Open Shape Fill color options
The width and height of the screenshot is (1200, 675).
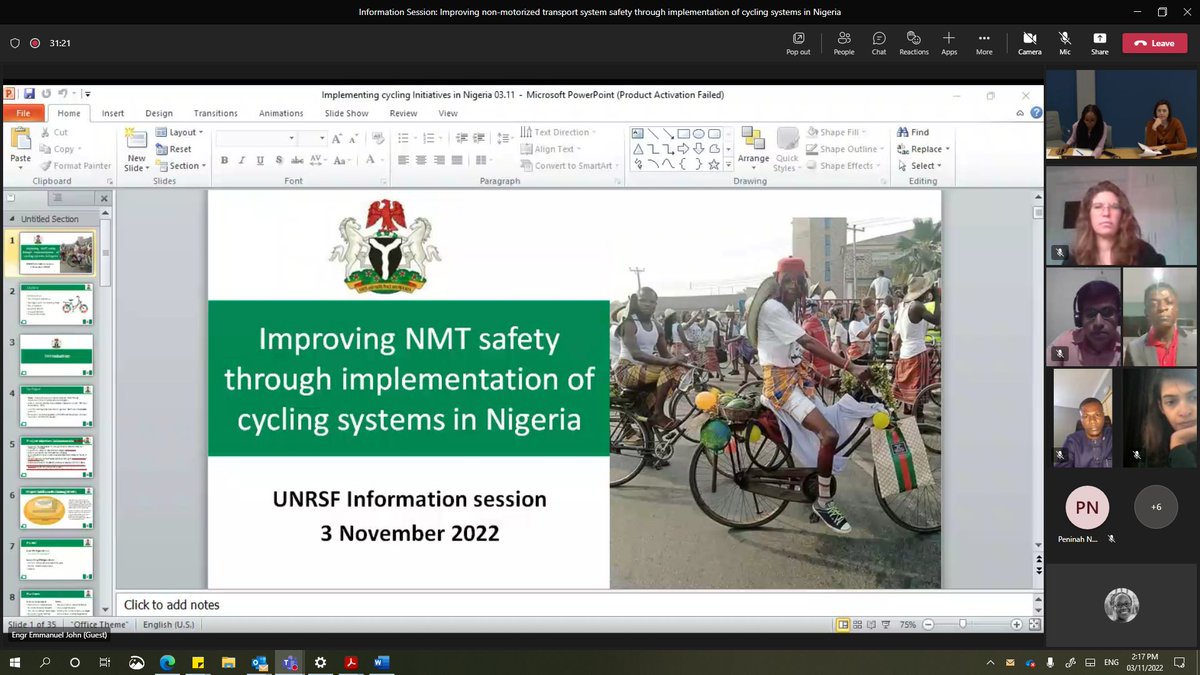coord(835,132)
